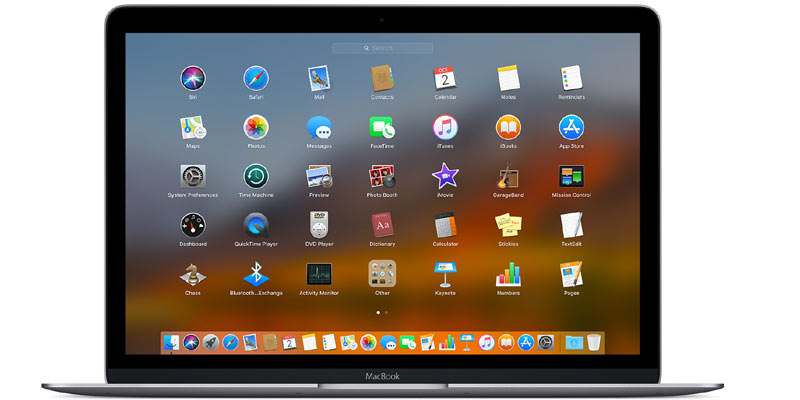Launch Bluetooth File Exchange
The image size is (800, 400).
tap(256, 274)
